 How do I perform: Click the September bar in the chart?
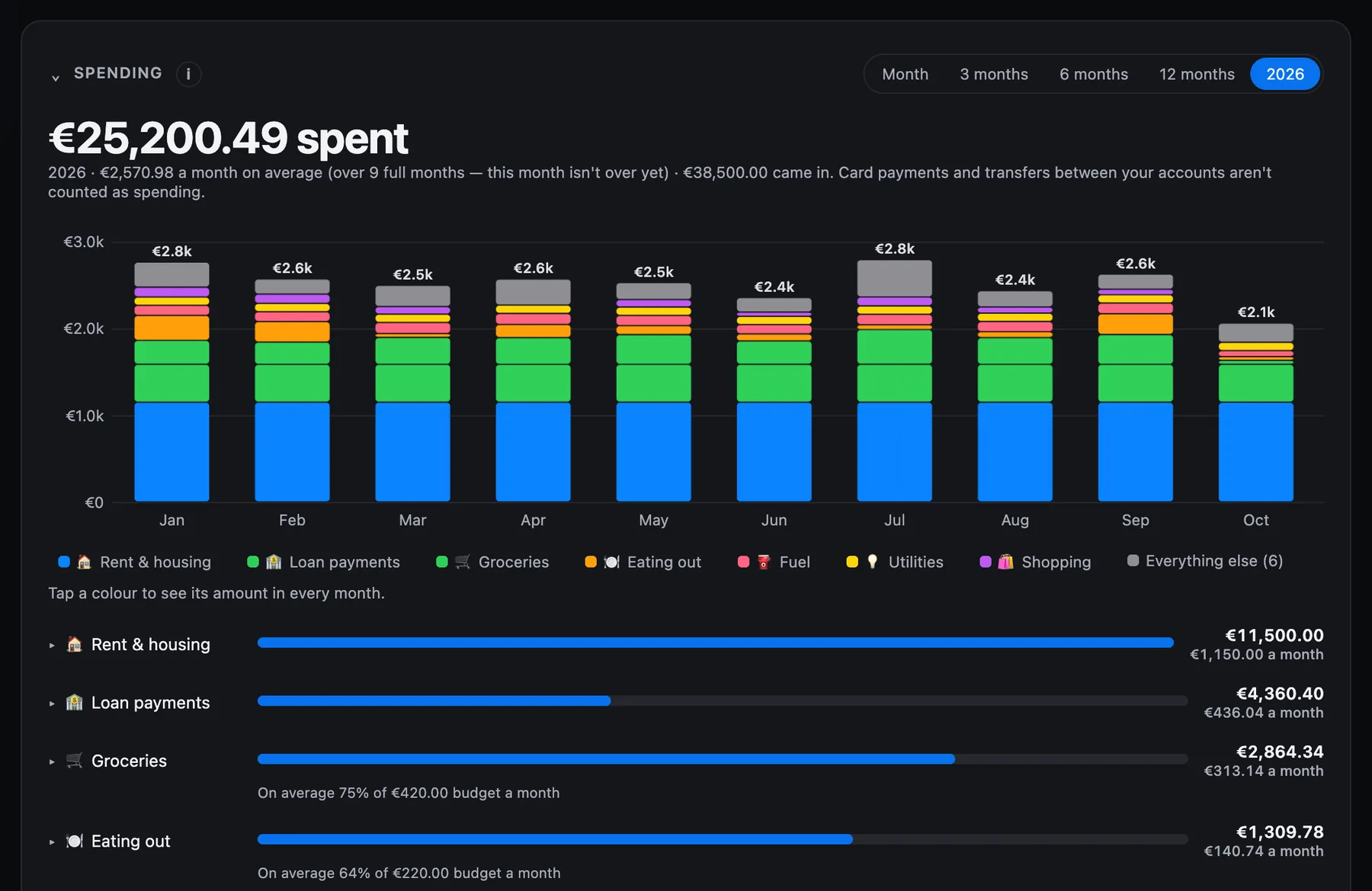click(1135, 388)
